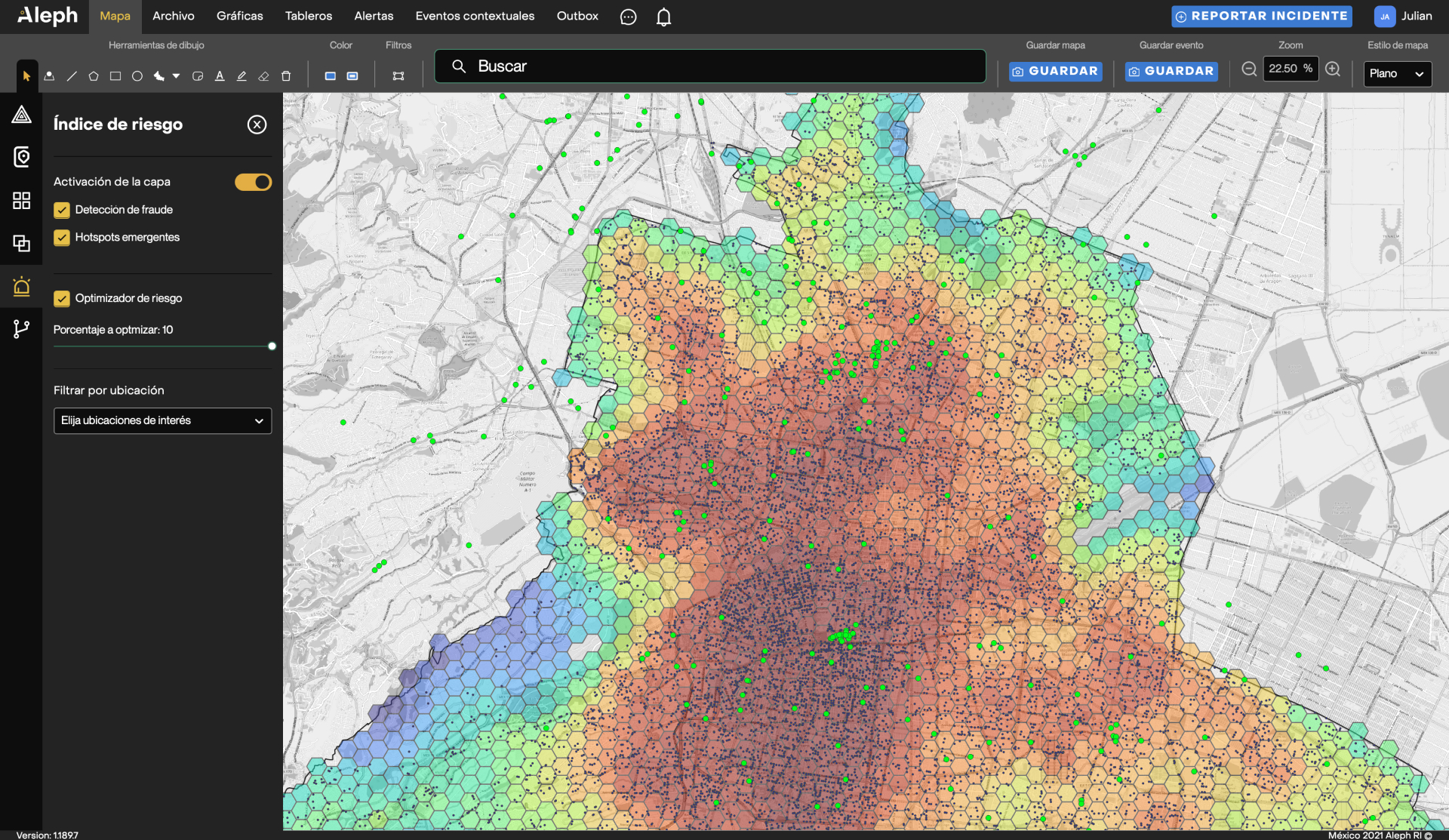Select the marker pin drawing tool
The image size is (1449, 840).
point(49,76)
